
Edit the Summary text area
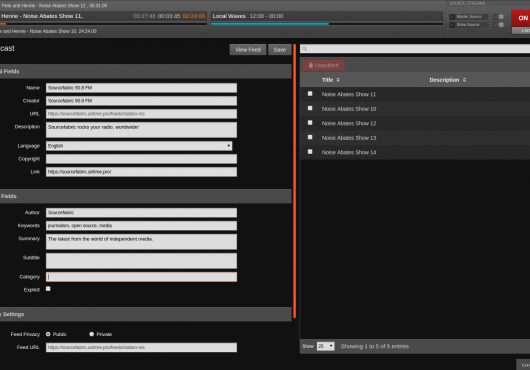pos(141,242)
